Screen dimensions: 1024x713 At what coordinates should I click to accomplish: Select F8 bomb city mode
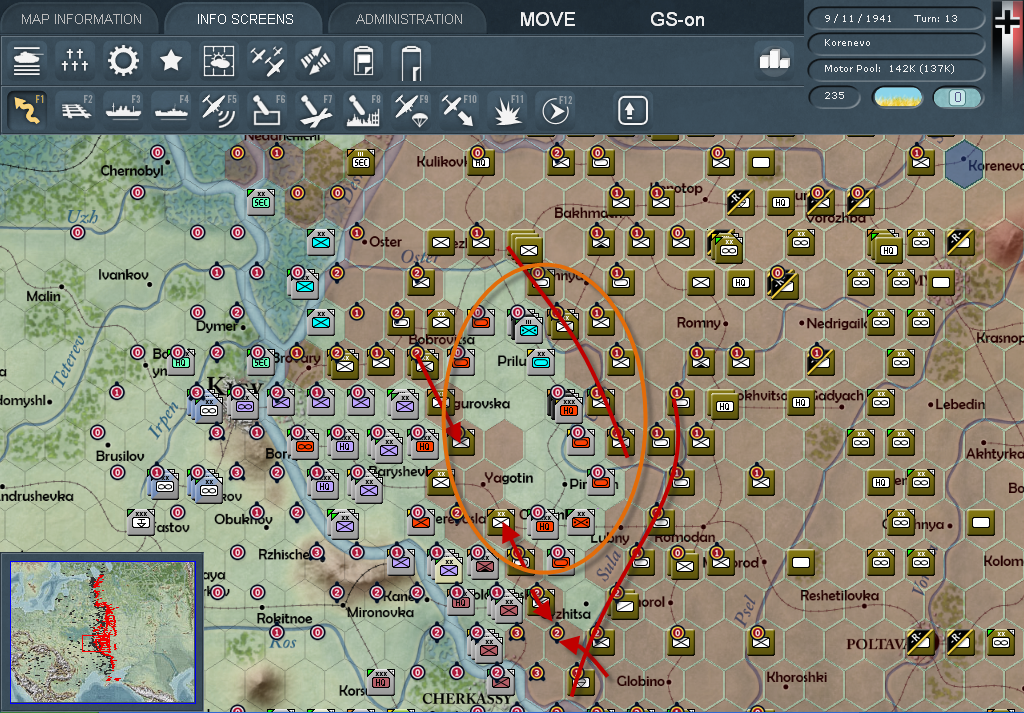(x=363, y=109)
